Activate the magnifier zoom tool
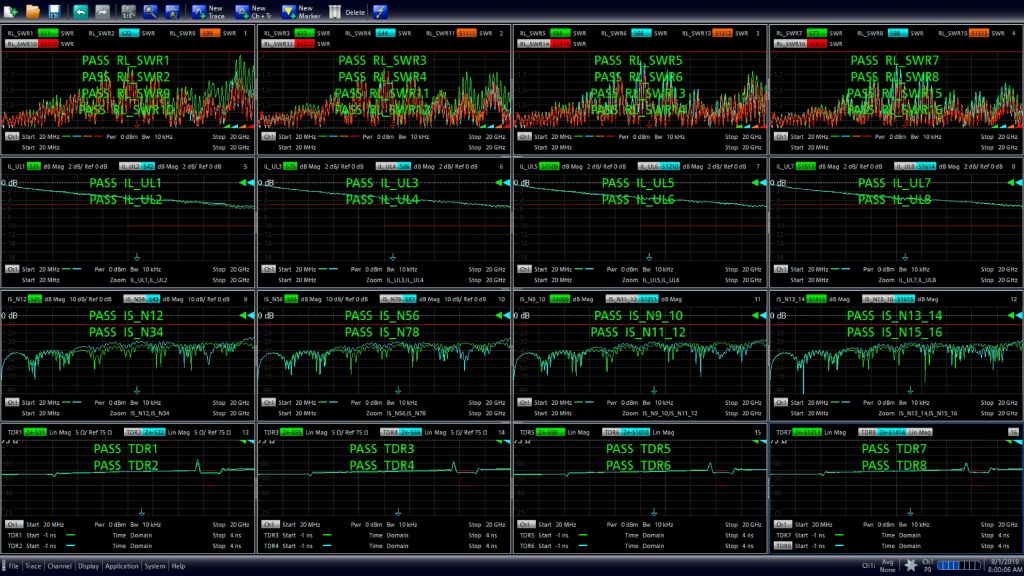The height and width of the screenshot is (576, 1024). [151, 13]
